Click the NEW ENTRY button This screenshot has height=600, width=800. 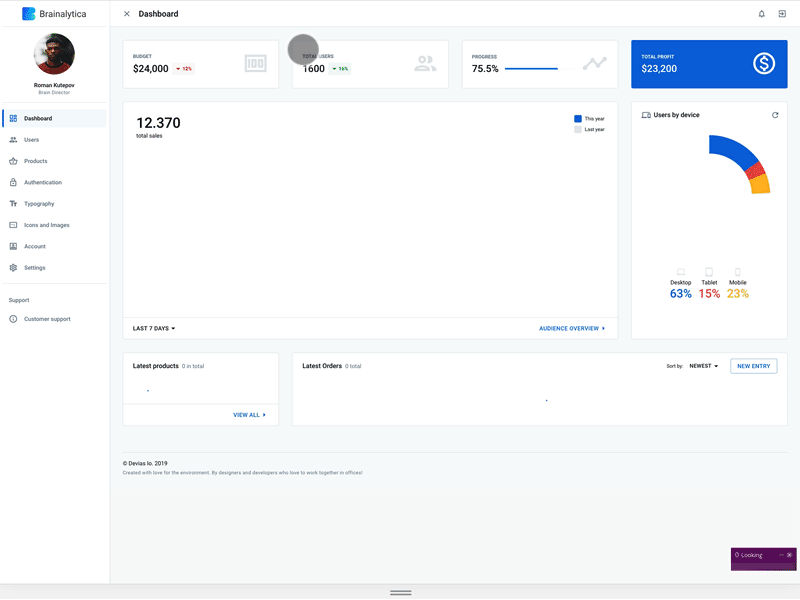point(753,365)
